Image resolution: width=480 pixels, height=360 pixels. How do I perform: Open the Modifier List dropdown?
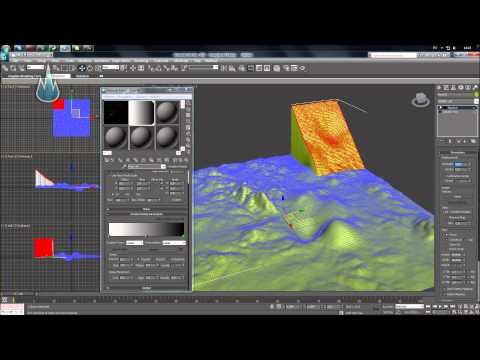(458, 101)
